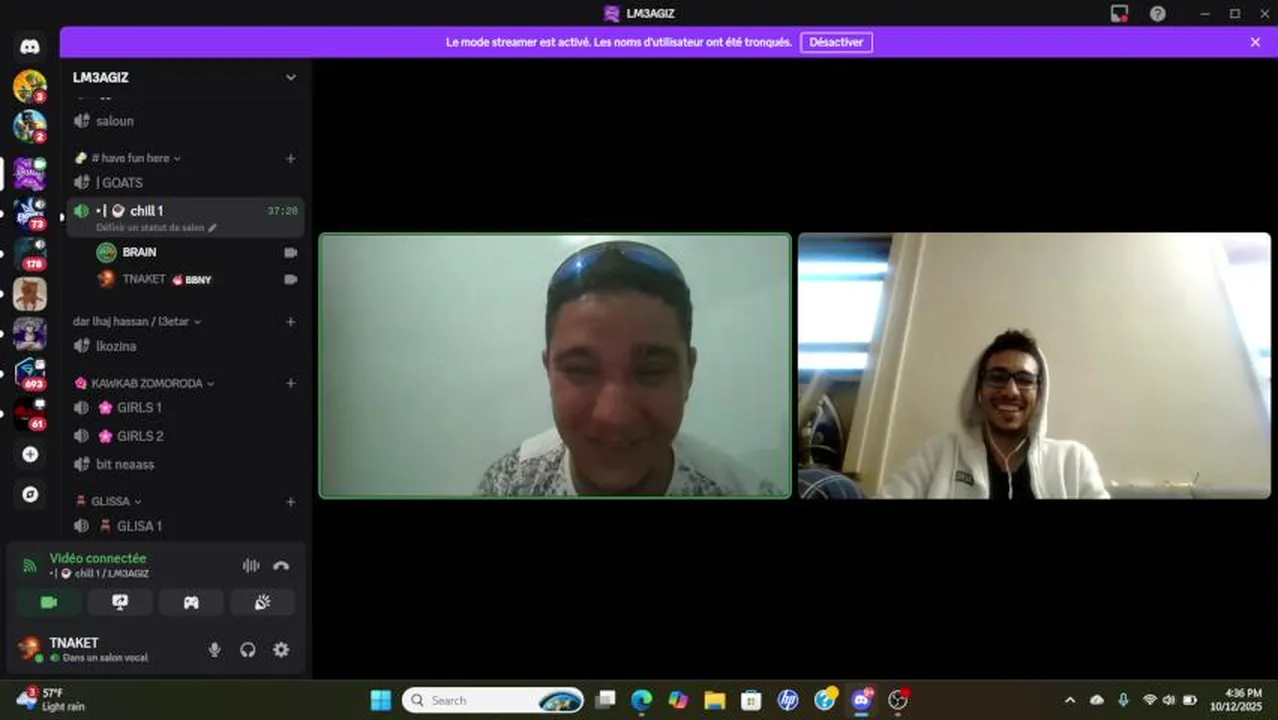Dismiss the streamer mode banner
Viewport: 1278px width, 720px height.
point(1255,42)
